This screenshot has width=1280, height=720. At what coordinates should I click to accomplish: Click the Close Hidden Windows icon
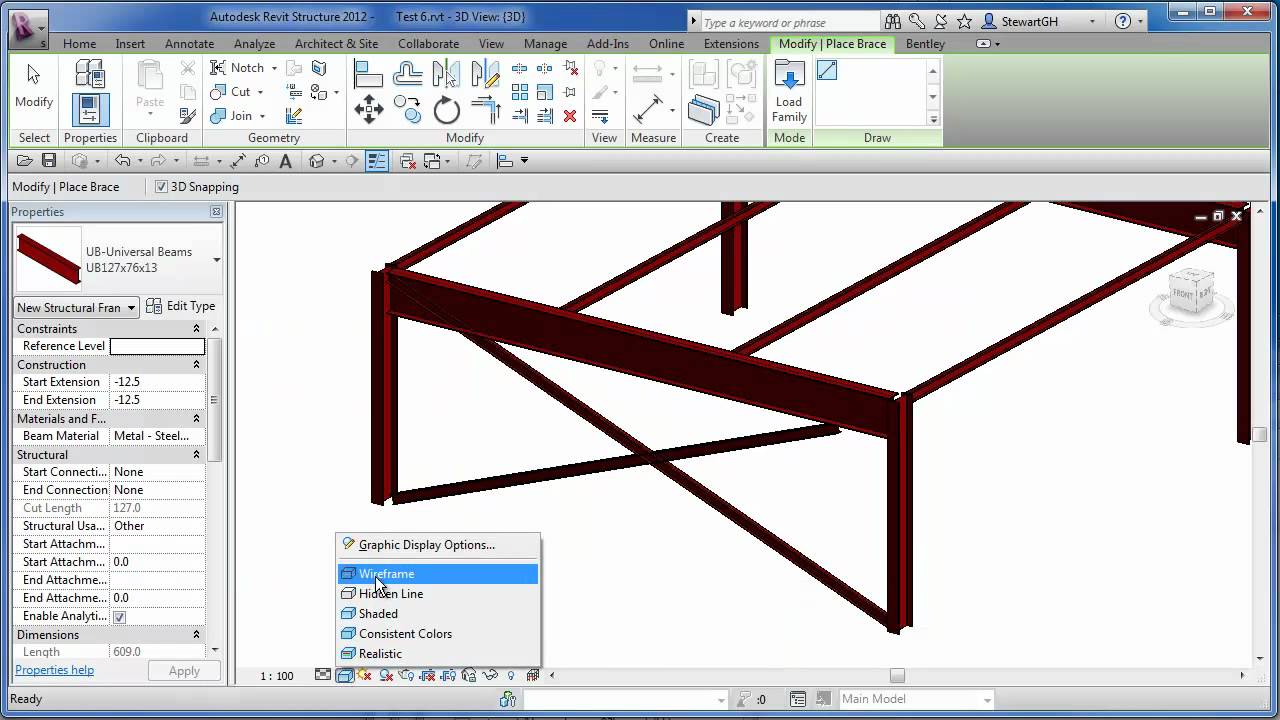(407, 161)
